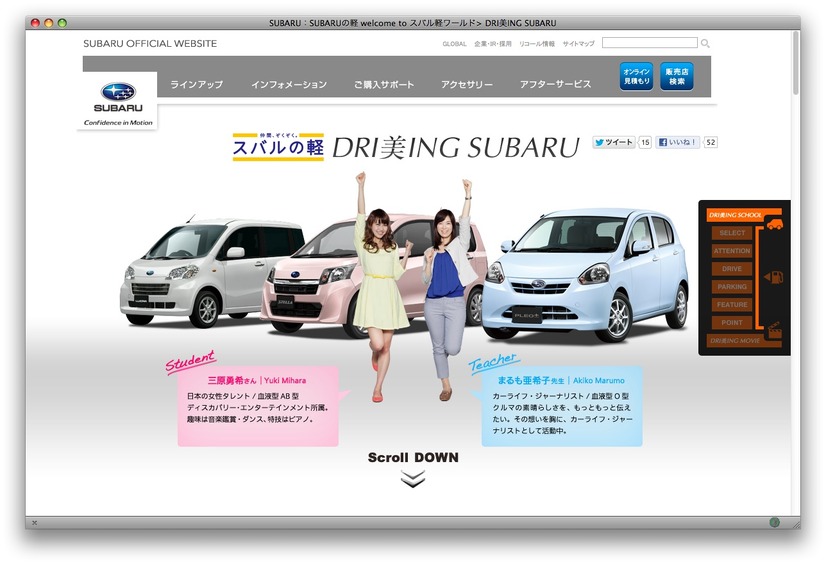The width and height of the screenshot is (826, 564).
Task: Open the 企業・IR・採用 link
Action: click(493, 44)
